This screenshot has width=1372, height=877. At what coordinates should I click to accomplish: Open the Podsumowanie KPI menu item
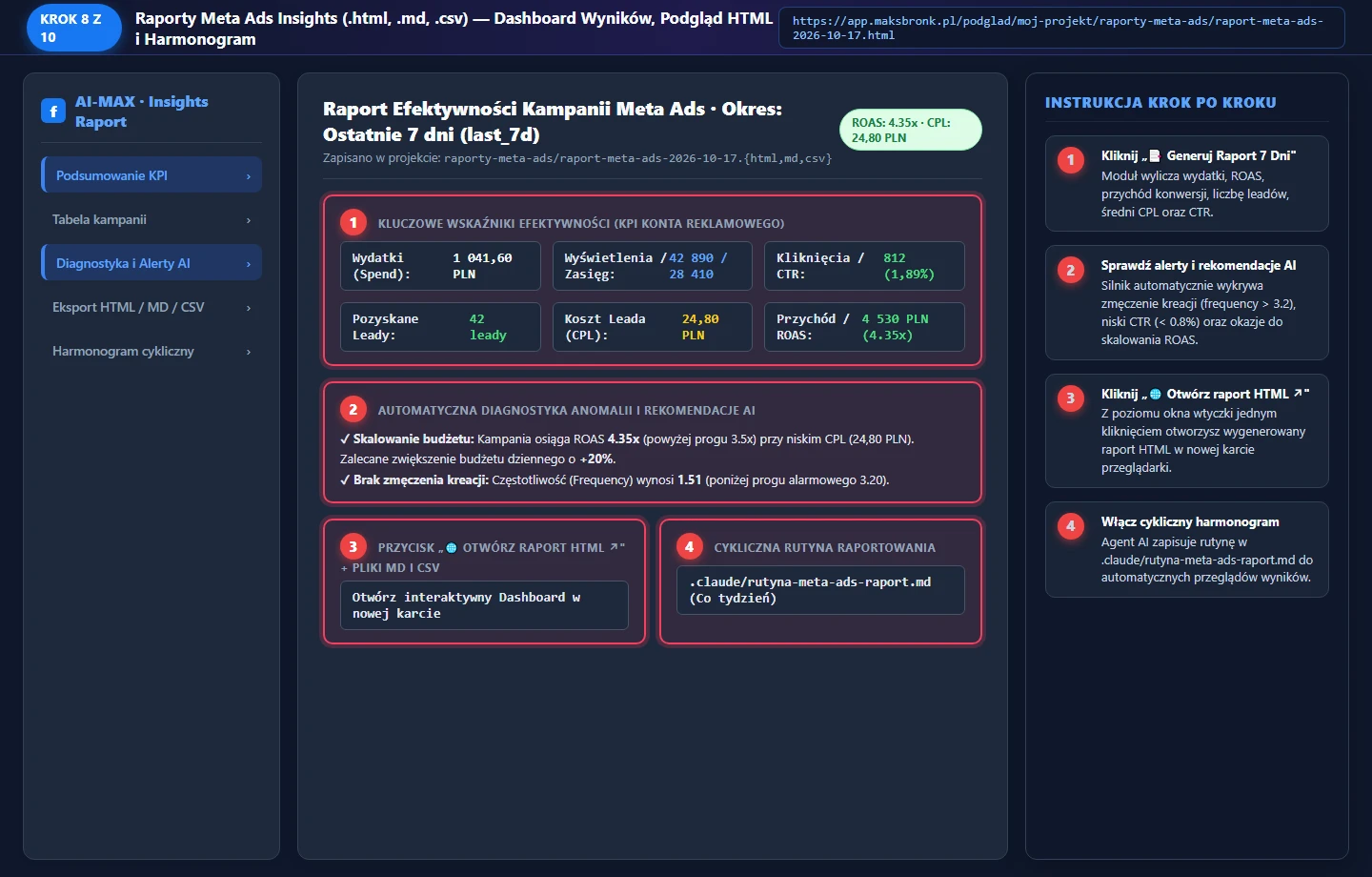click(151, 175)
